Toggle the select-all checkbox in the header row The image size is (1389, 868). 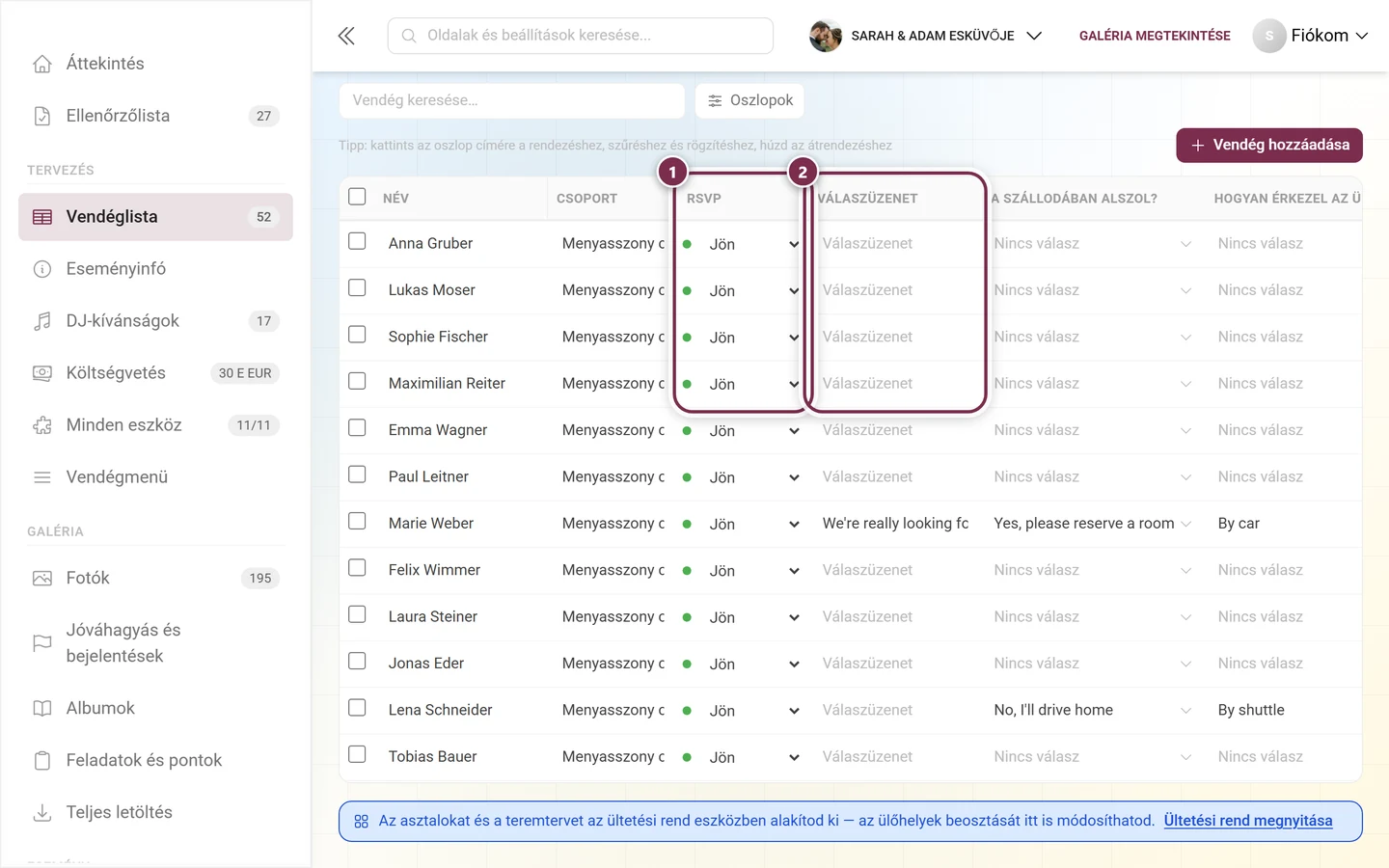point(357,197)
